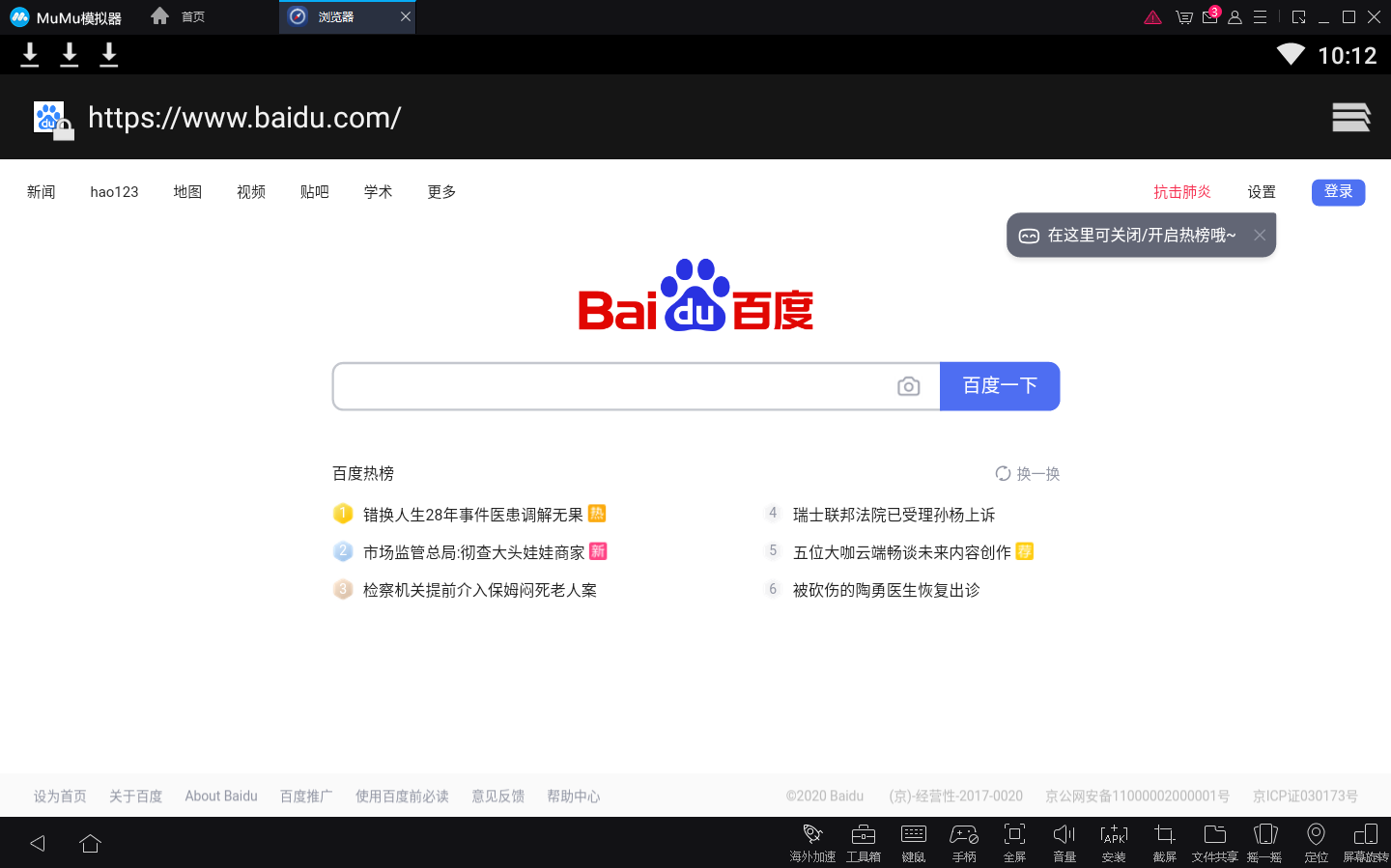Open the mail notifications icon
The width and height of the screenshot is (1391, 868).
click(x=1210, y=16)
